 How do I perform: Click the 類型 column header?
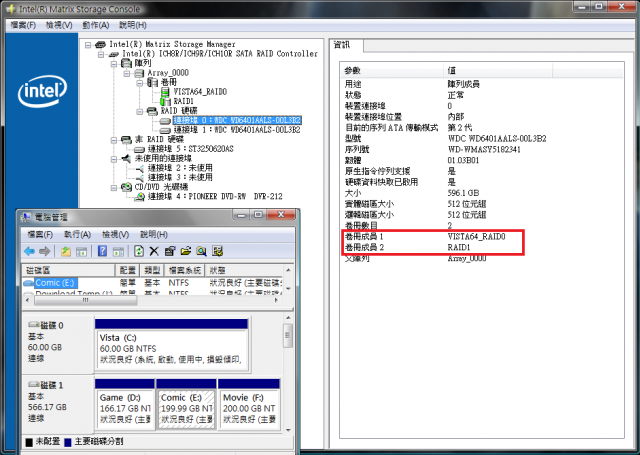[152, 271]
